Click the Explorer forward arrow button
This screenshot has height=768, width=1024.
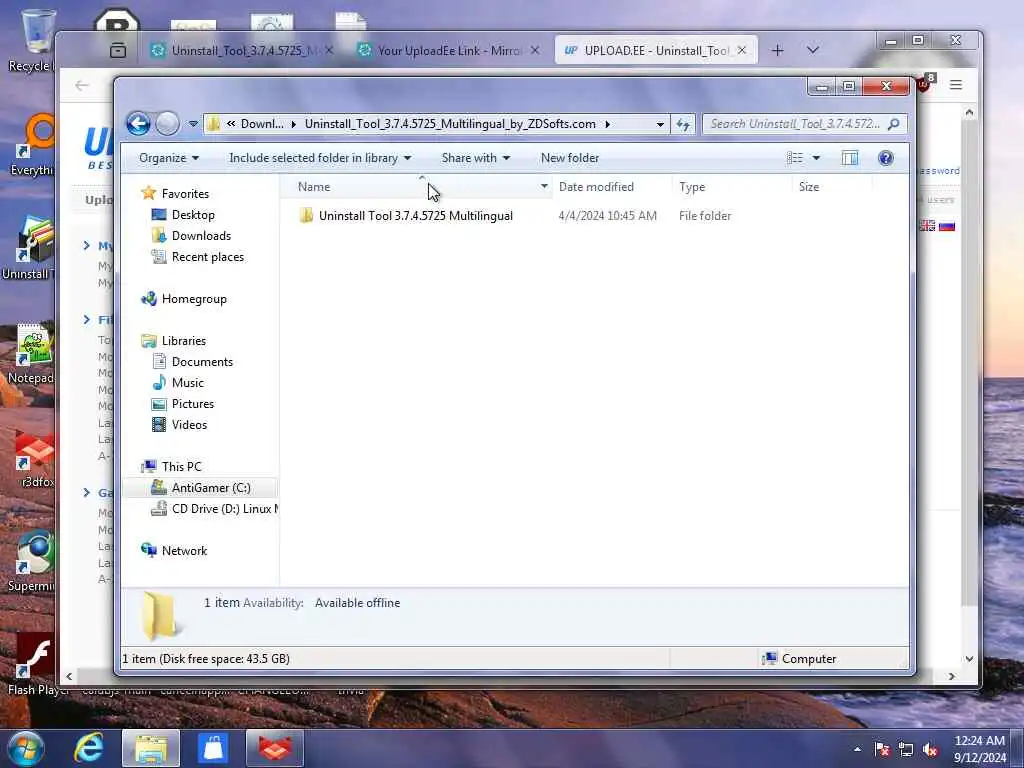point(167,123)
